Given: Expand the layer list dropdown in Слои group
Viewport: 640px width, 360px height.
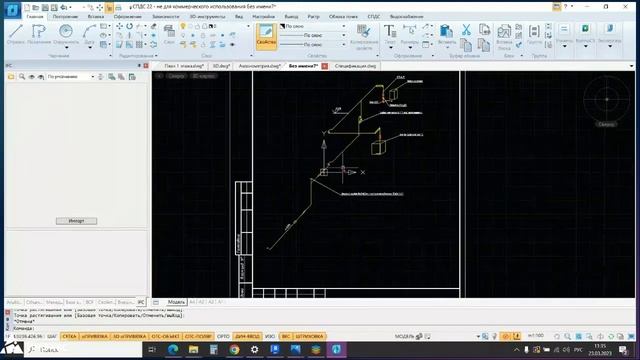Looking at the screenshot, I should tap(248, 26).
